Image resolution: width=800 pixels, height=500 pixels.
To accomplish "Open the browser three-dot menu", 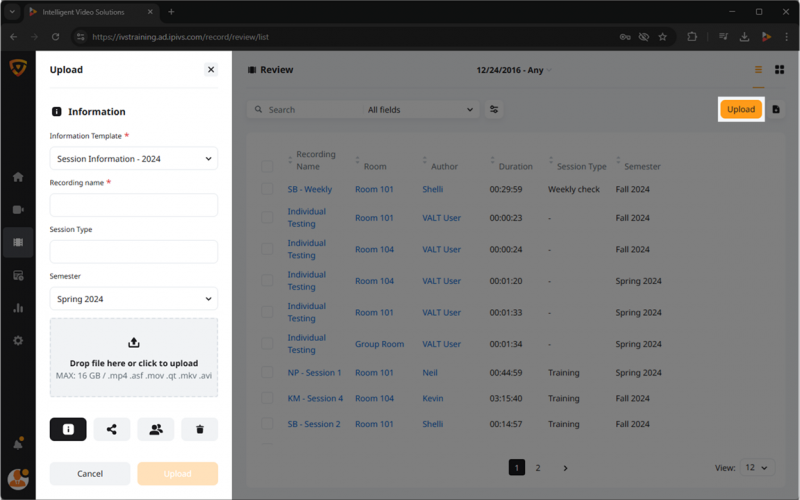I will (786, 37).
